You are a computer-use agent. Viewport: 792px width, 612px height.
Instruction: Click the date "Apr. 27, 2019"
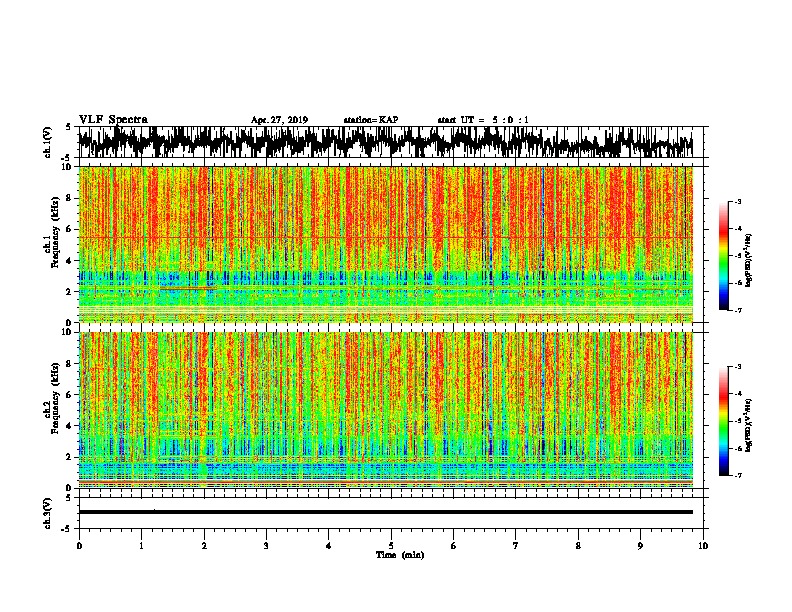click(x=279, y=120)
